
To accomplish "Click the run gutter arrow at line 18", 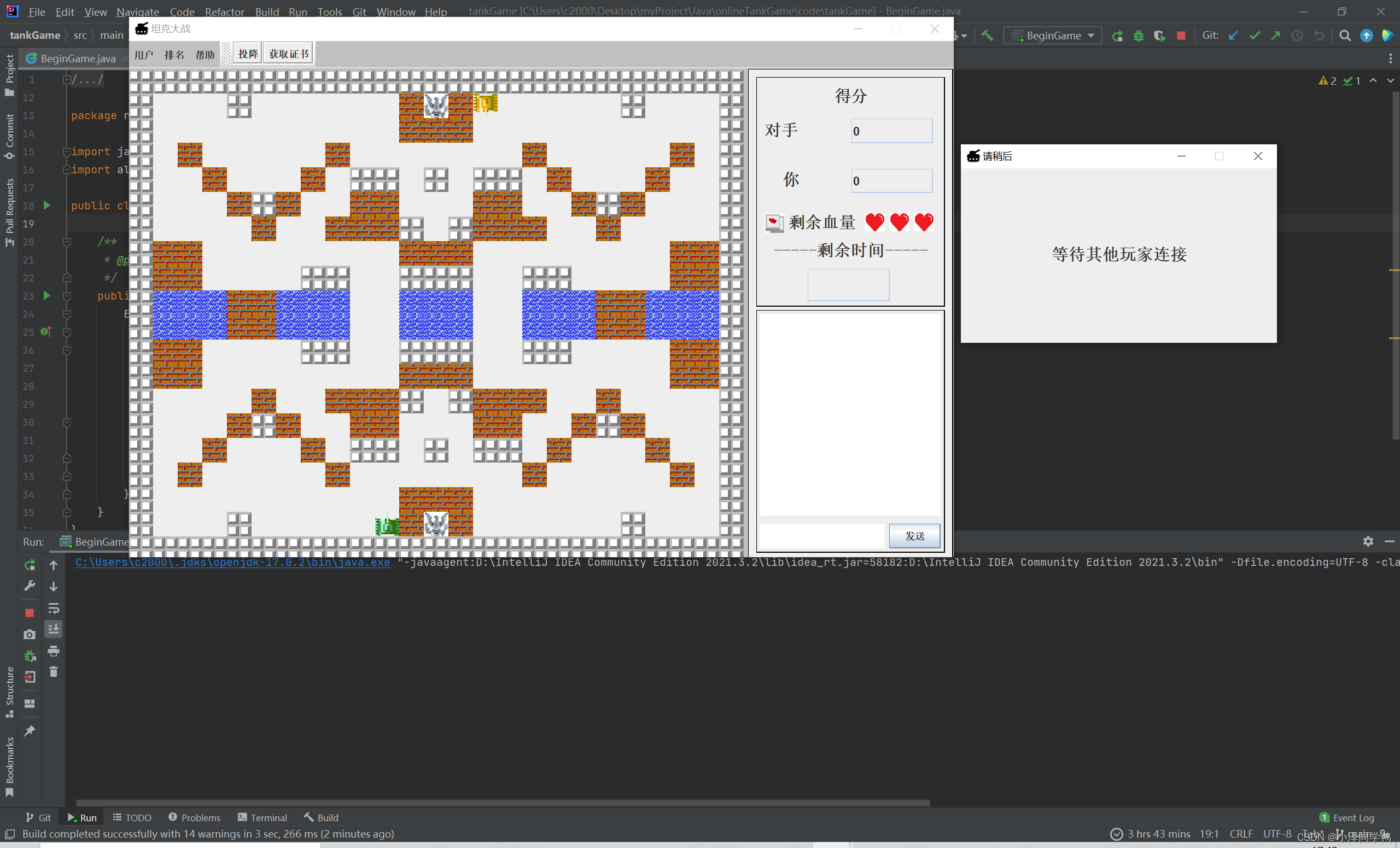I will pyautogui.click(x=47, y=205).
